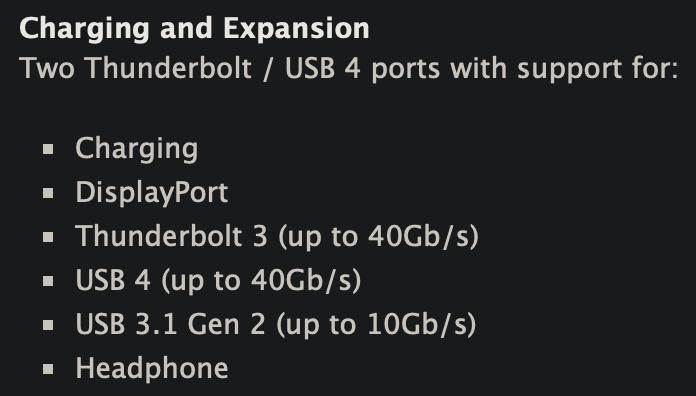The image size is (696, 396).
Task: Select the DisplayPort list item
Action: coord(152,193)
